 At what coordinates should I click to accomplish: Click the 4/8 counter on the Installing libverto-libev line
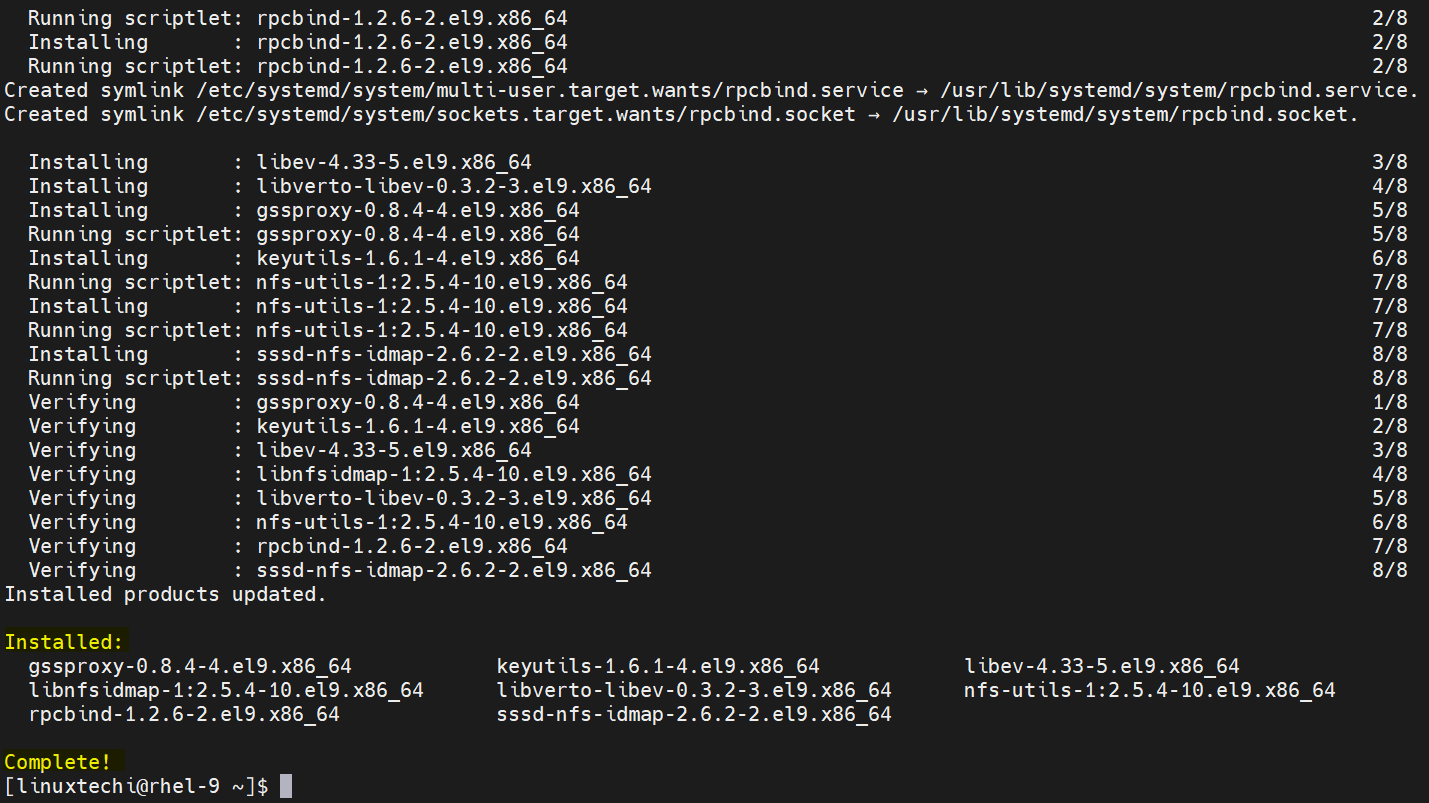click(x=1390, y=186)
